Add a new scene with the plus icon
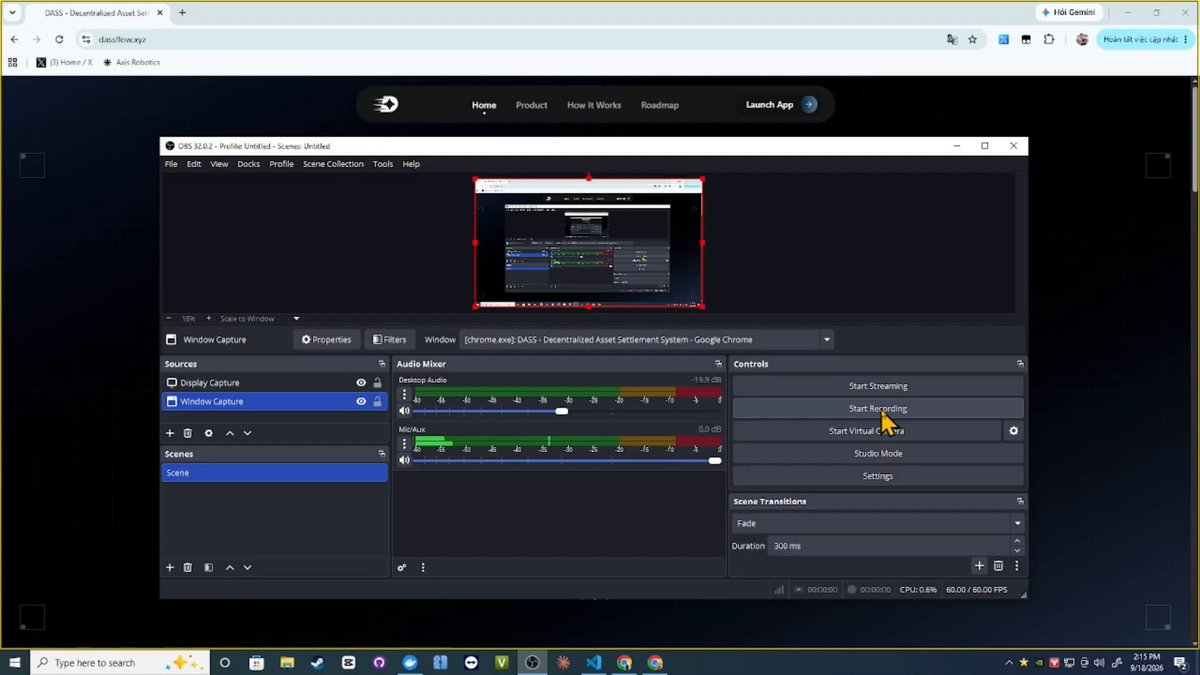This screenshot has height=675, width=1200. (170, 567)
